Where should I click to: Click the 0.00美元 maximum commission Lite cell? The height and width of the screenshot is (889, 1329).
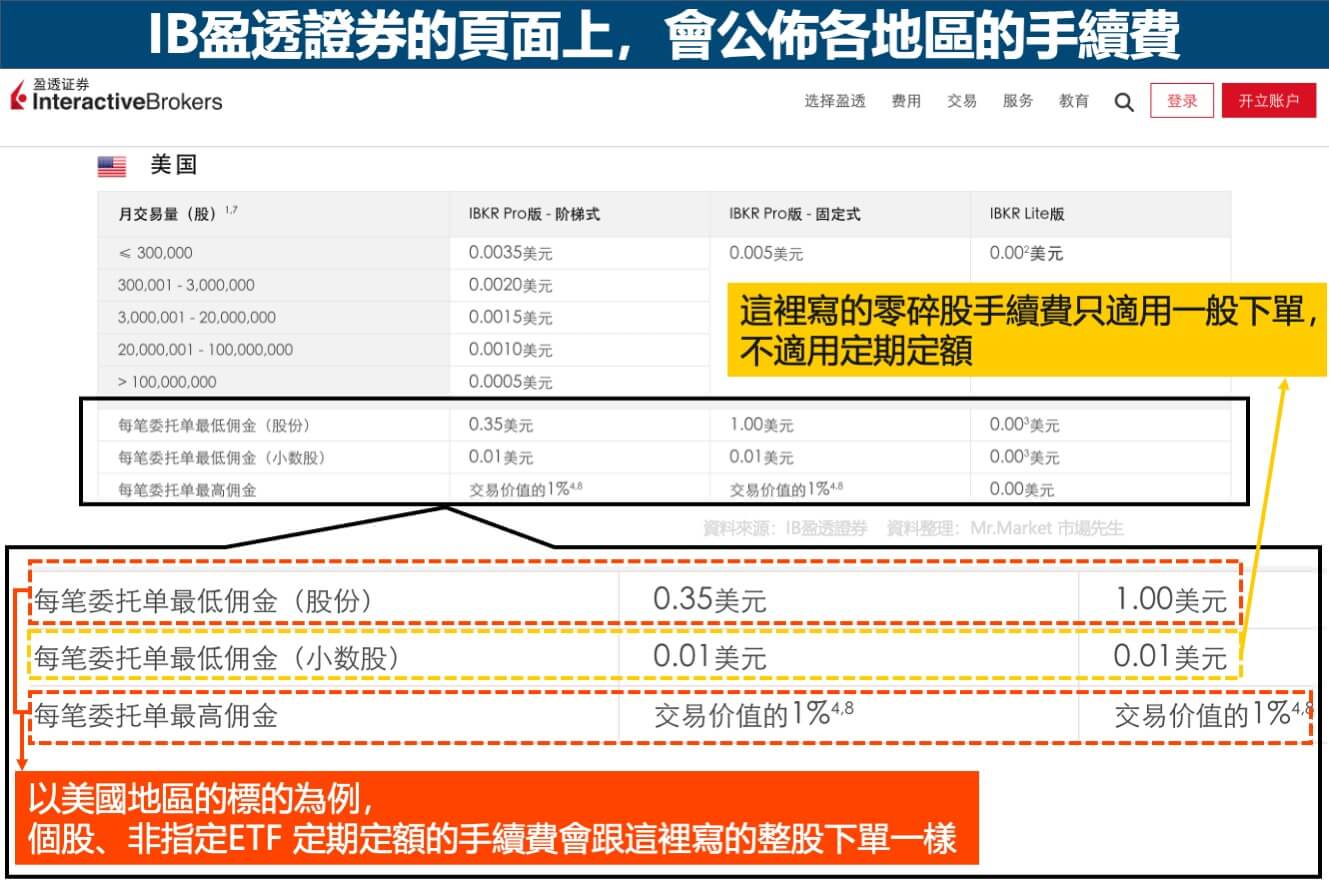[1022, 489]
